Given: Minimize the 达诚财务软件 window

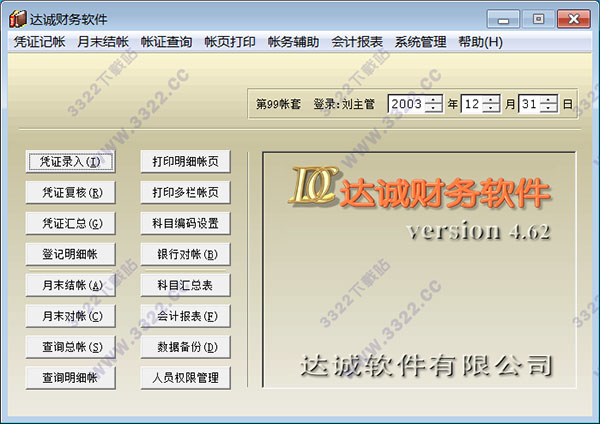Looking at the screenshot, I should point(503,19).
